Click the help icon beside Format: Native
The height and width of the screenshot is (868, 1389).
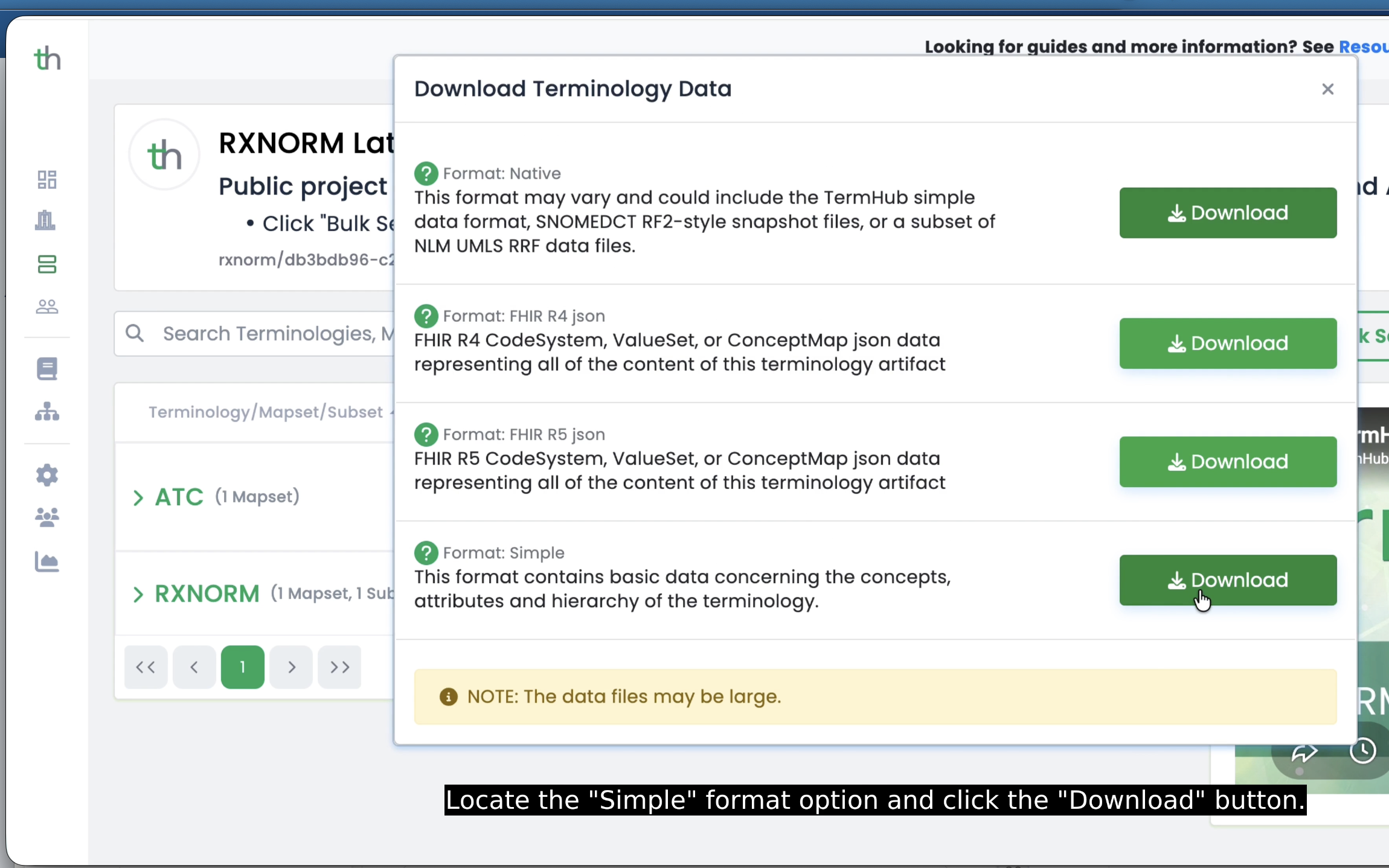click(426, 174)
